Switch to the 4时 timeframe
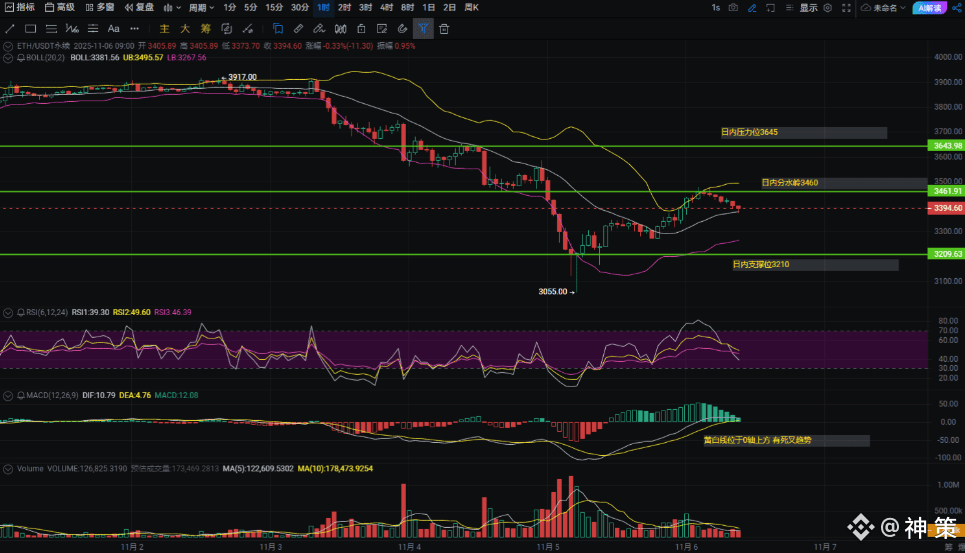 [x=386, y=8]
